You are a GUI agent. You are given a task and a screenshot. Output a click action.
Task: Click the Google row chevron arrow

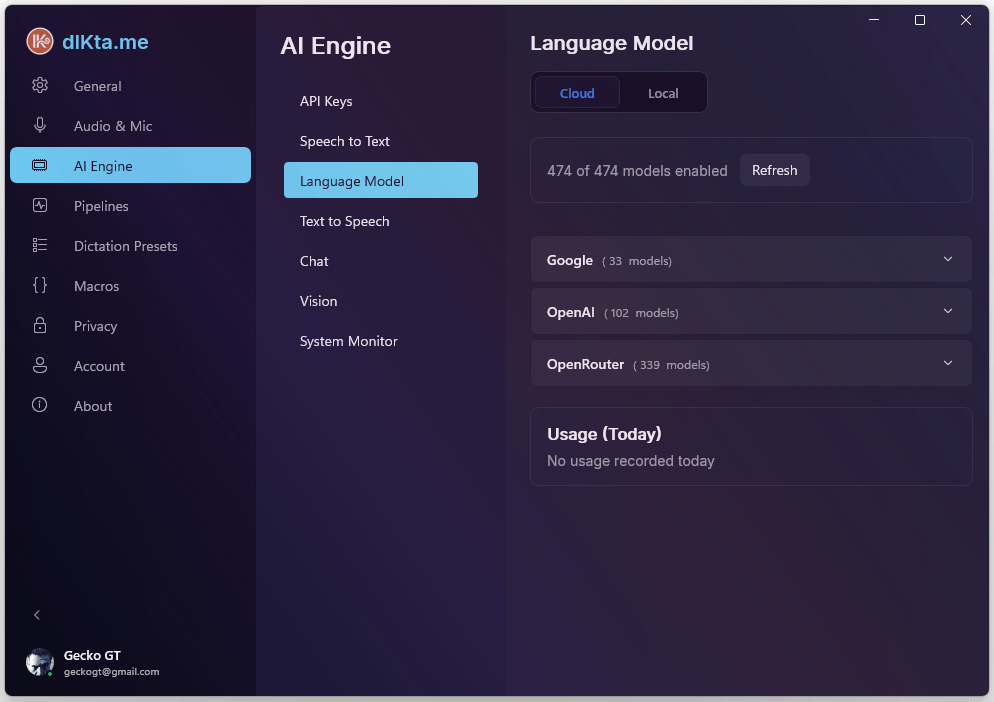coord(948,259)
